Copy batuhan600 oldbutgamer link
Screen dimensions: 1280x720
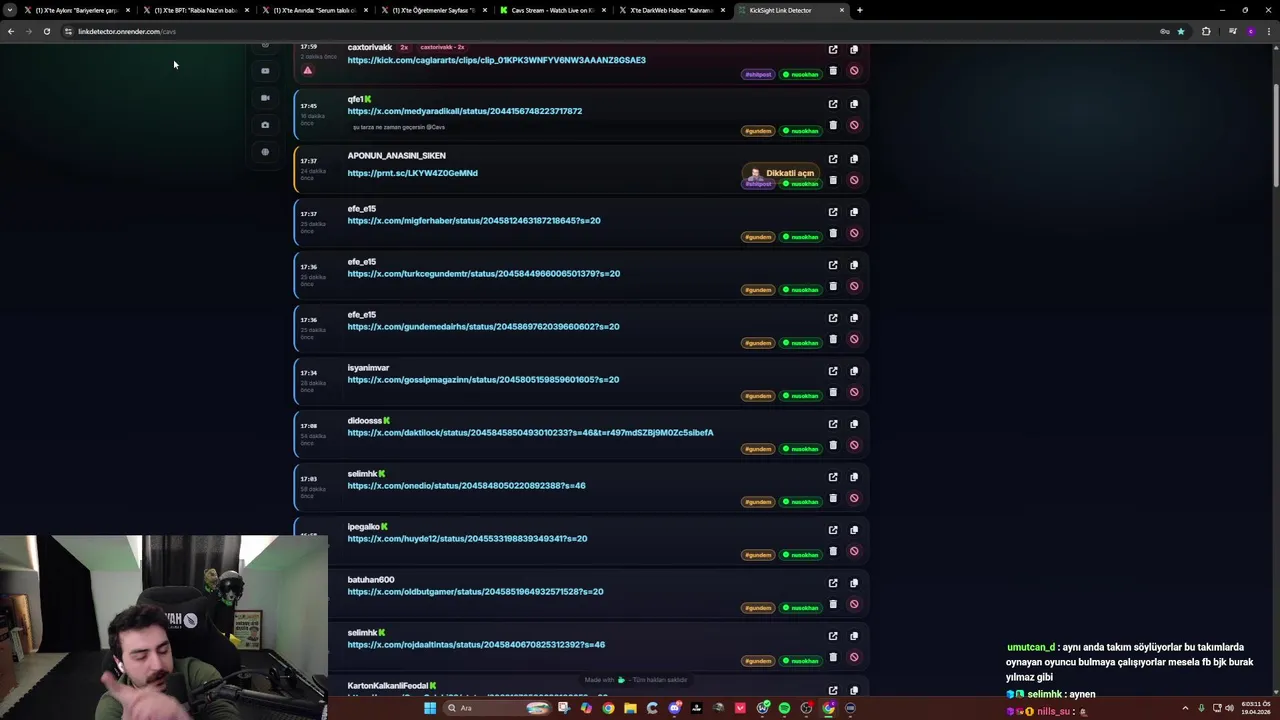854,583
